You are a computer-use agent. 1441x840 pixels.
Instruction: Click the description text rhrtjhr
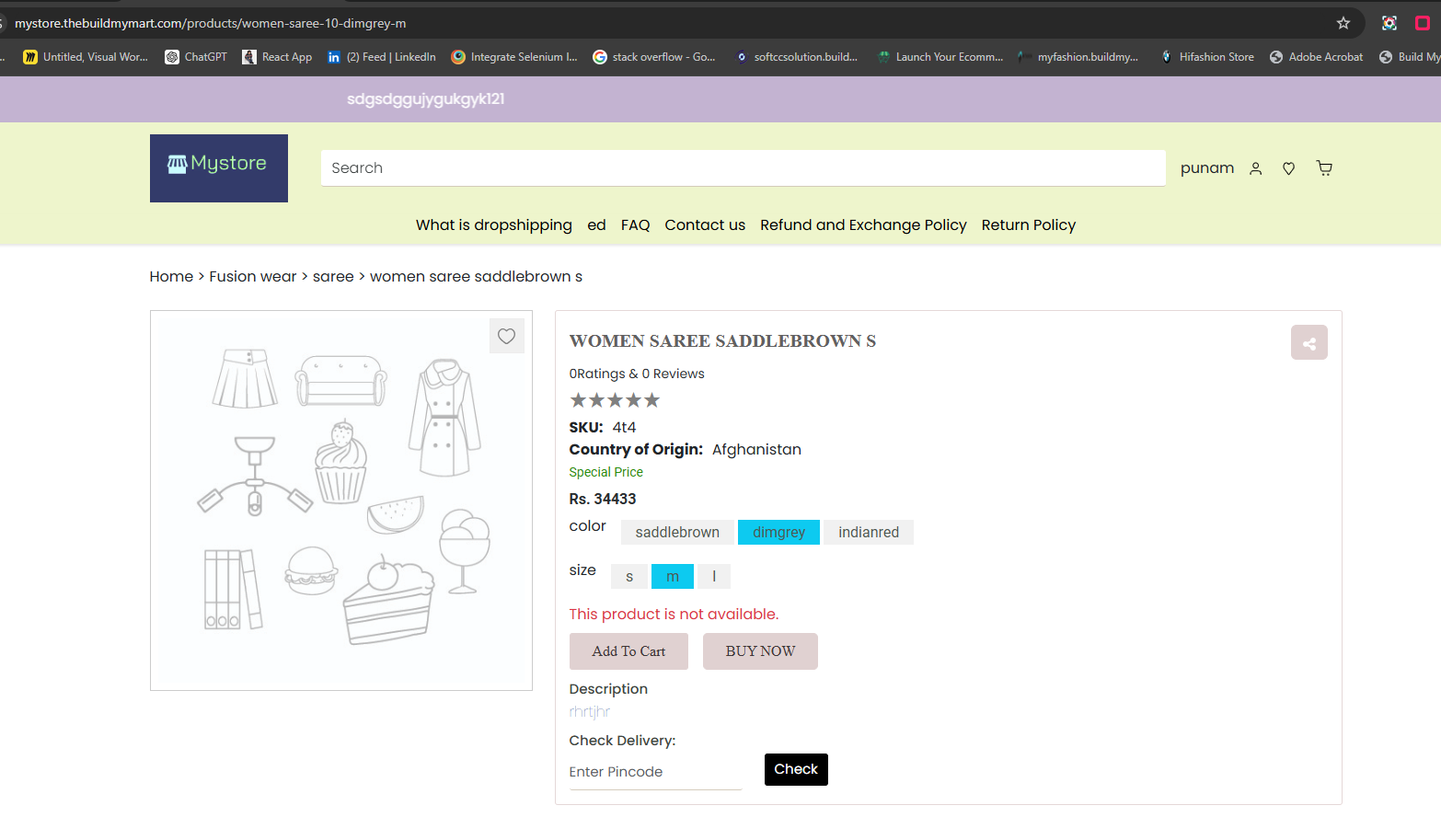tap(590, 712)
